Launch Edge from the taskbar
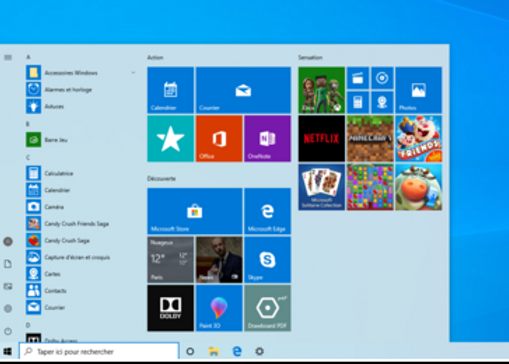The image size is (509, 364). point(237,351)
